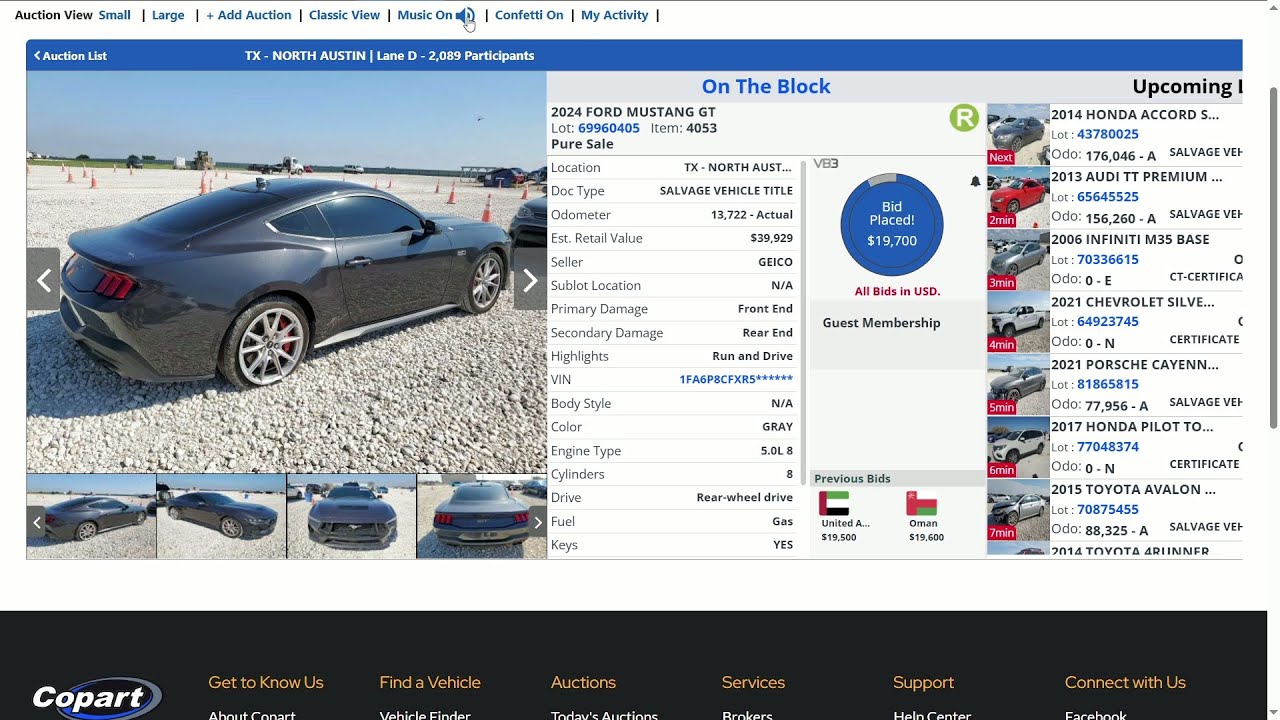Click the Copart logo in footer
Viewport: 1280px width, 720px height.
[97, 697]
